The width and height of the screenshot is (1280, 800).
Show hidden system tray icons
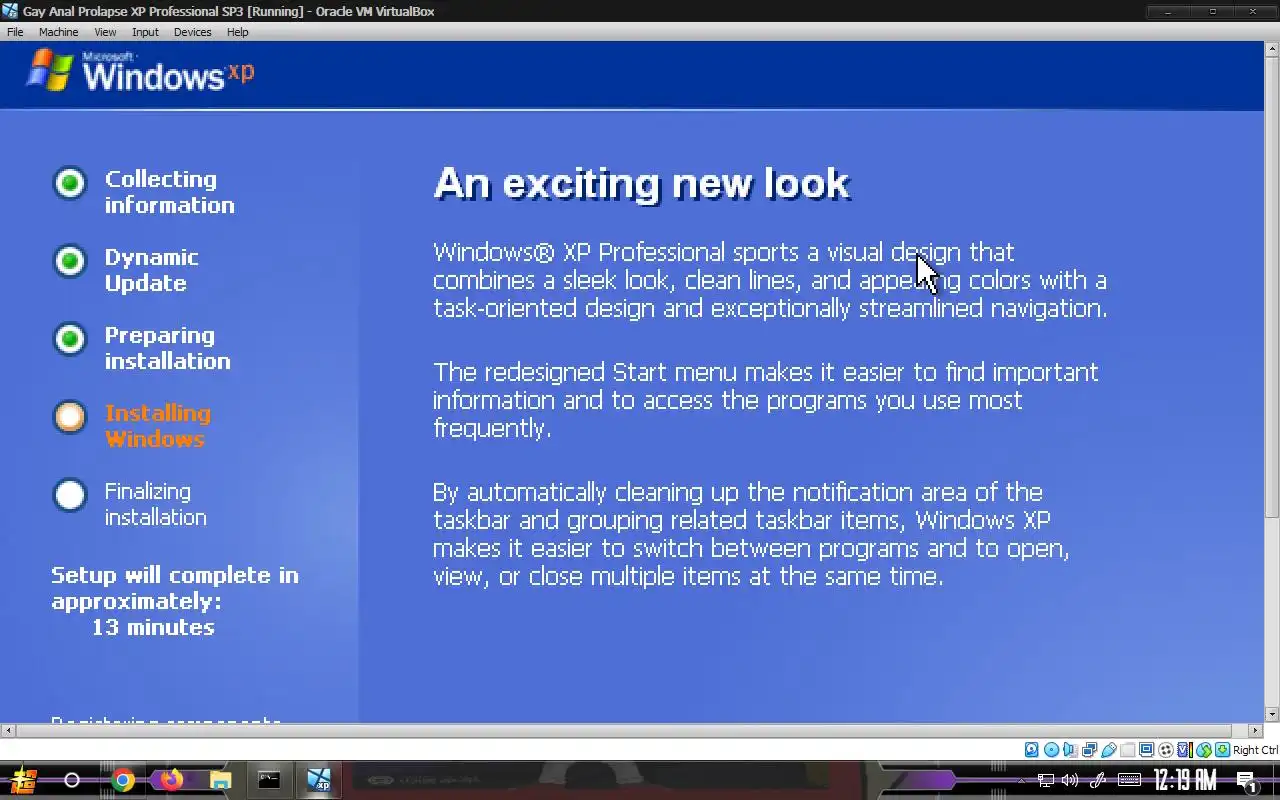point(1021,780)
